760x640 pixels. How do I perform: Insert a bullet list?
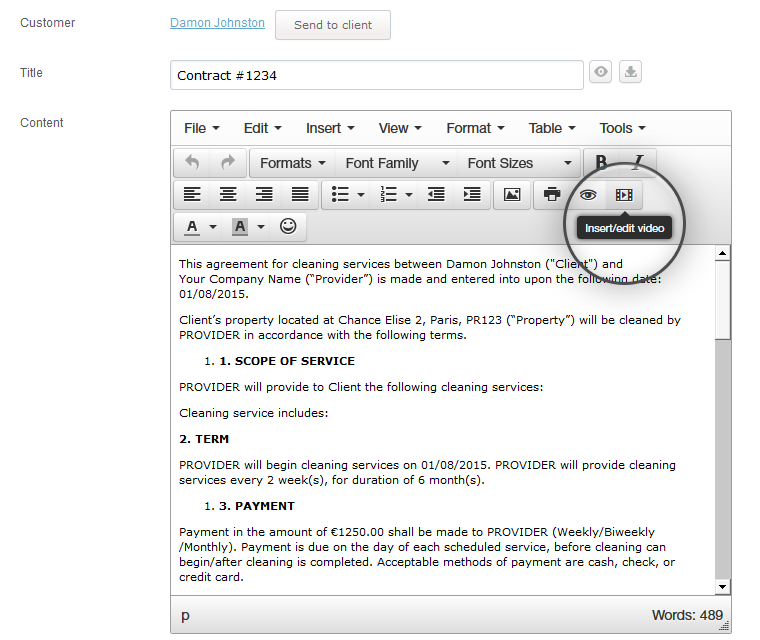[x=340, y=195]
